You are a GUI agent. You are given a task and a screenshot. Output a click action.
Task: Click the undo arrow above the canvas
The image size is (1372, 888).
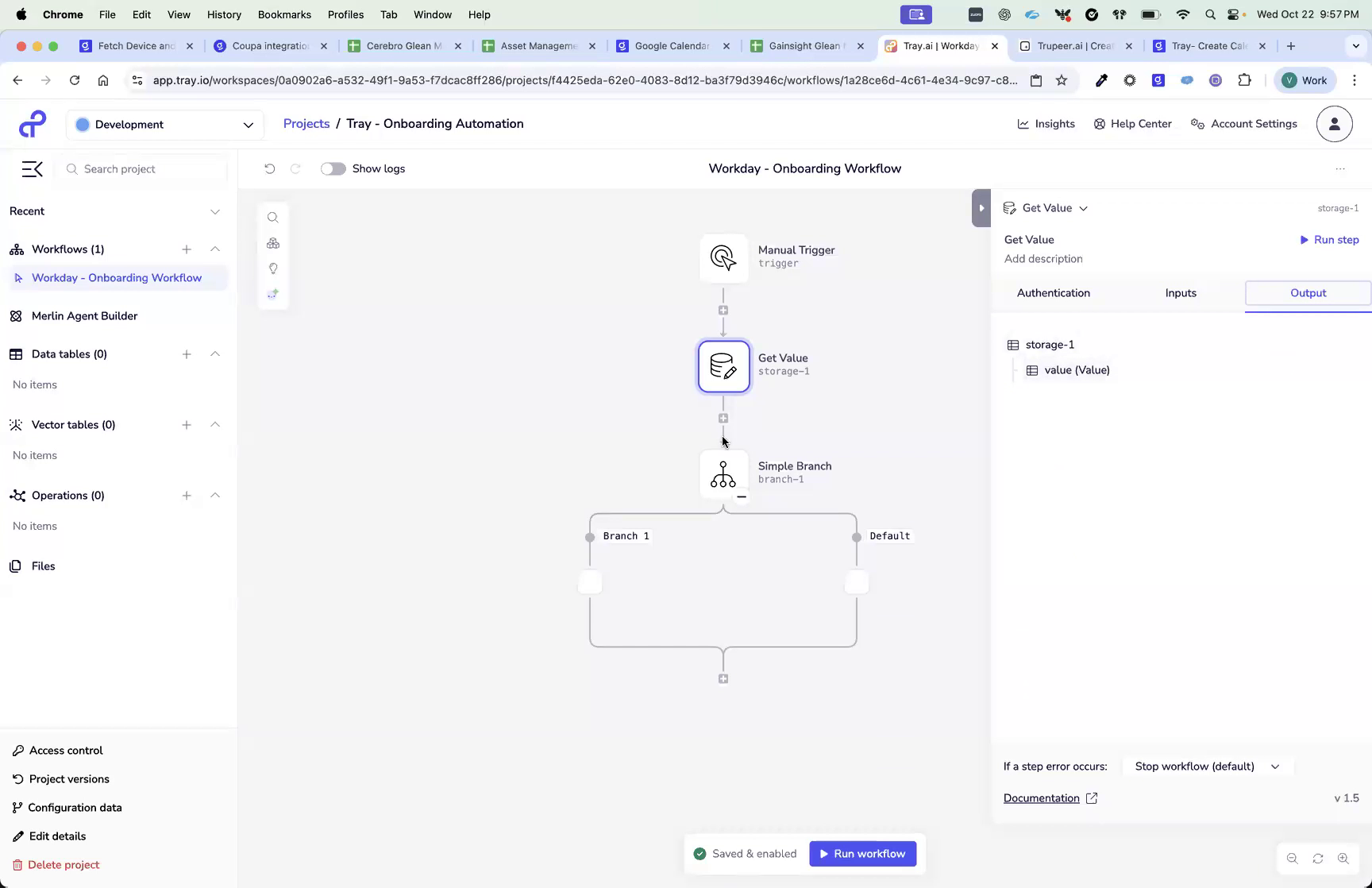click(270, 168)
